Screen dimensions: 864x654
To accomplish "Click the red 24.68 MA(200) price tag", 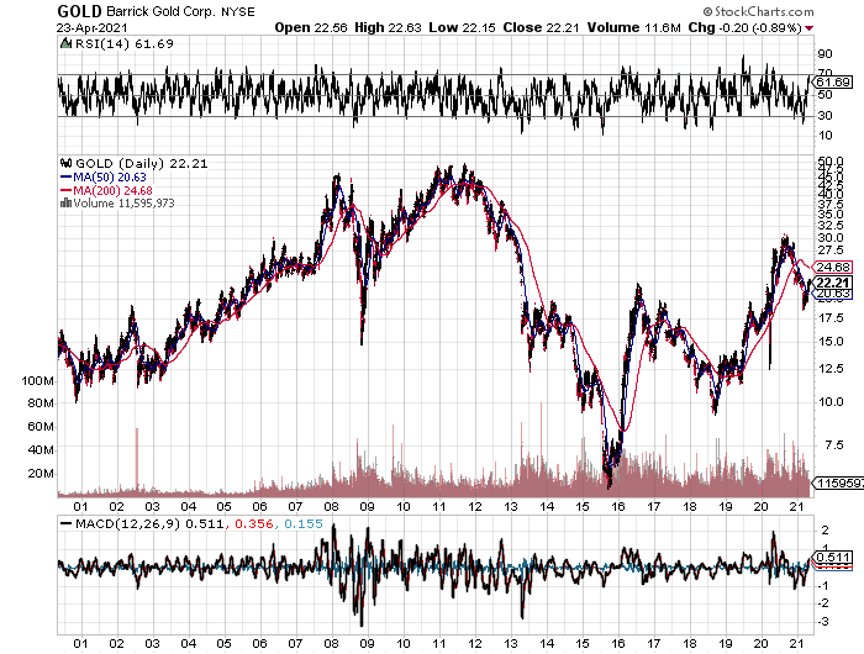I will point(834,267).
